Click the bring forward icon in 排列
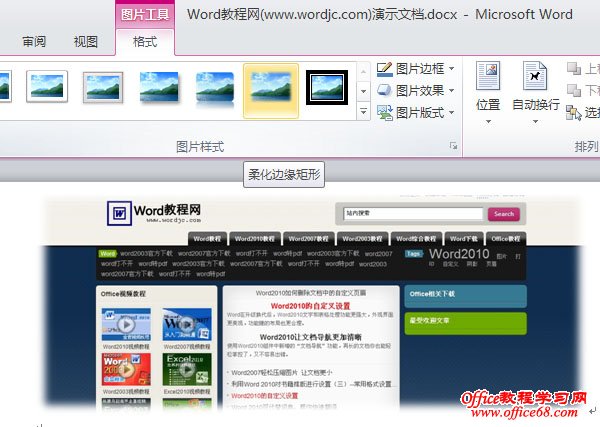600x427 pixels. (574, 69)
